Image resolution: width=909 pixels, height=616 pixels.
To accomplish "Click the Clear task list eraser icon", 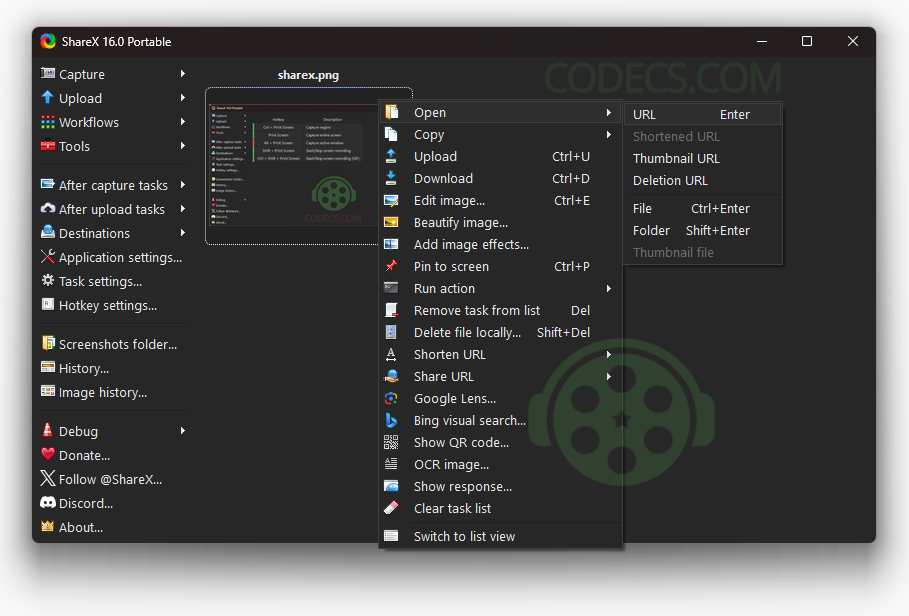I will pos(391,508).
